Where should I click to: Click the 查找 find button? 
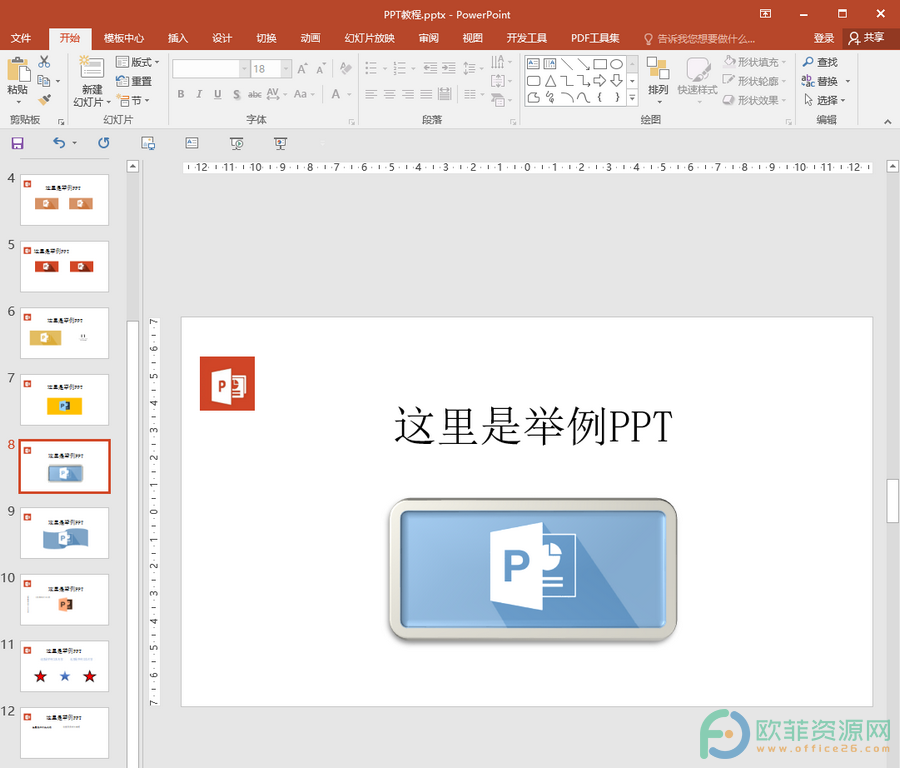(820, 62)
